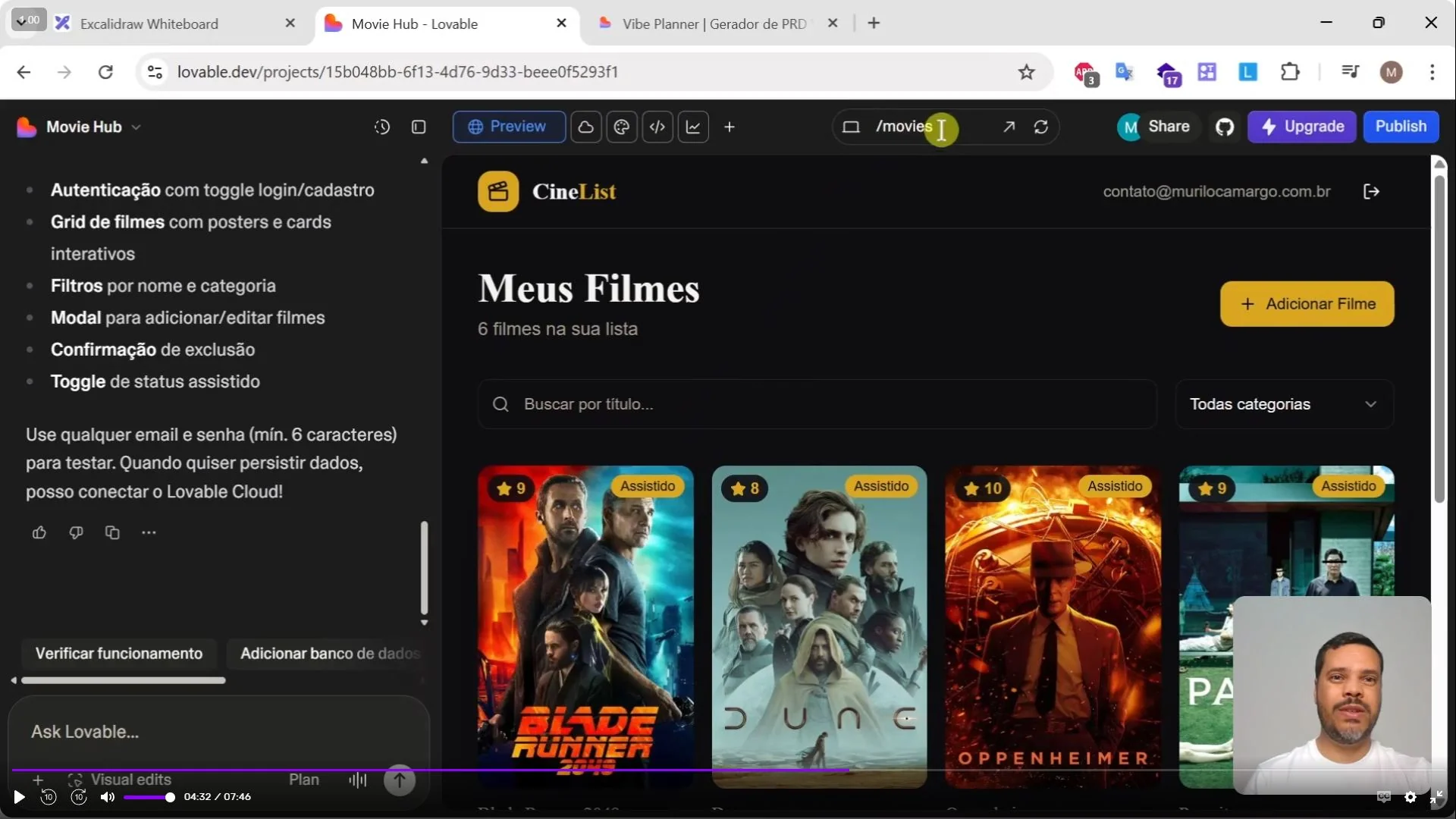Open the site information icon in address bar

(x=155, y=72)
